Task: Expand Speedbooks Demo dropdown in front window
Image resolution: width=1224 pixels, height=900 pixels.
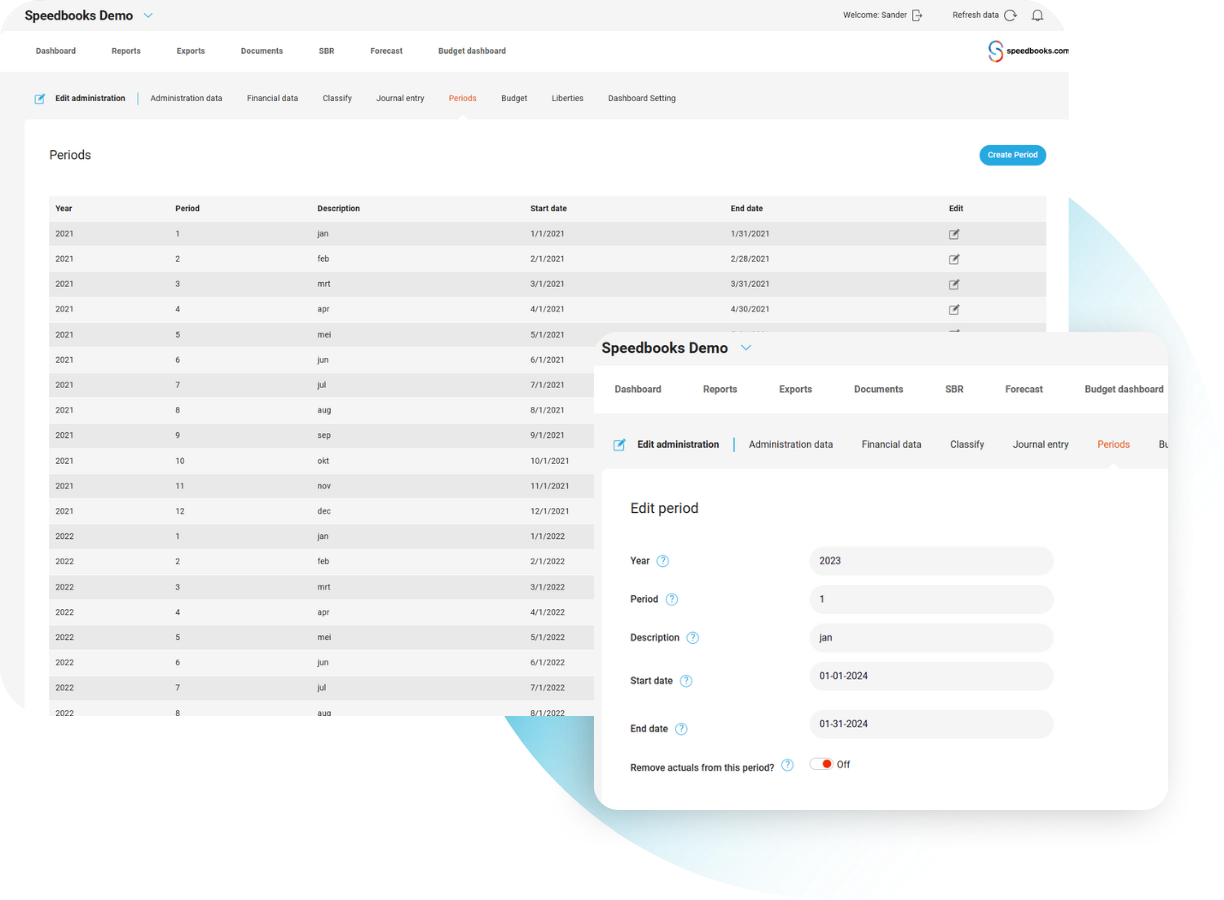Action: click(x=745, y=348)
